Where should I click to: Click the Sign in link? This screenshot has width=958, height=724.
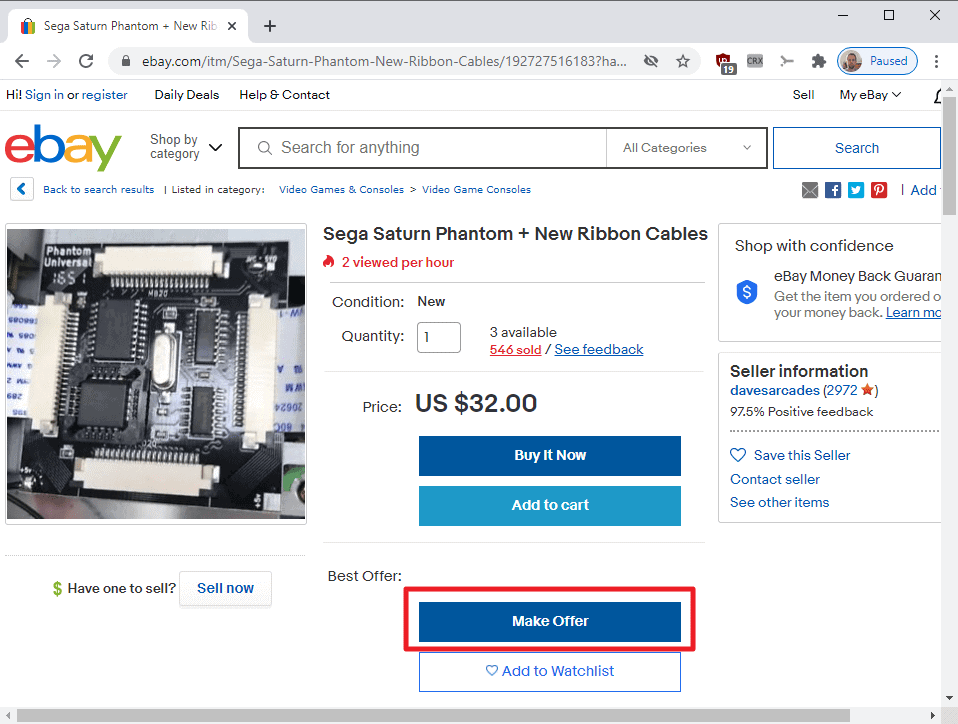(x=44, y=95)
